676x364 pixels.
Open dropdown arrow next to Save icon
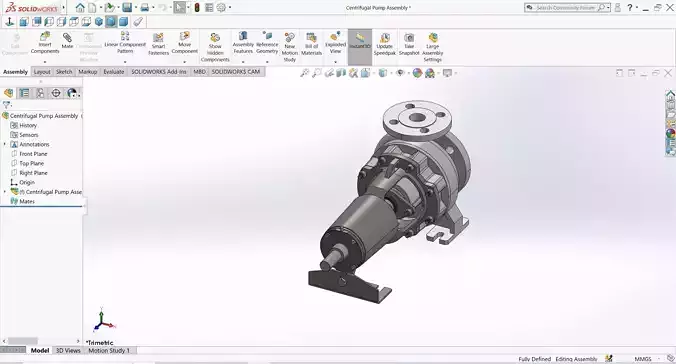coord(135,7)
